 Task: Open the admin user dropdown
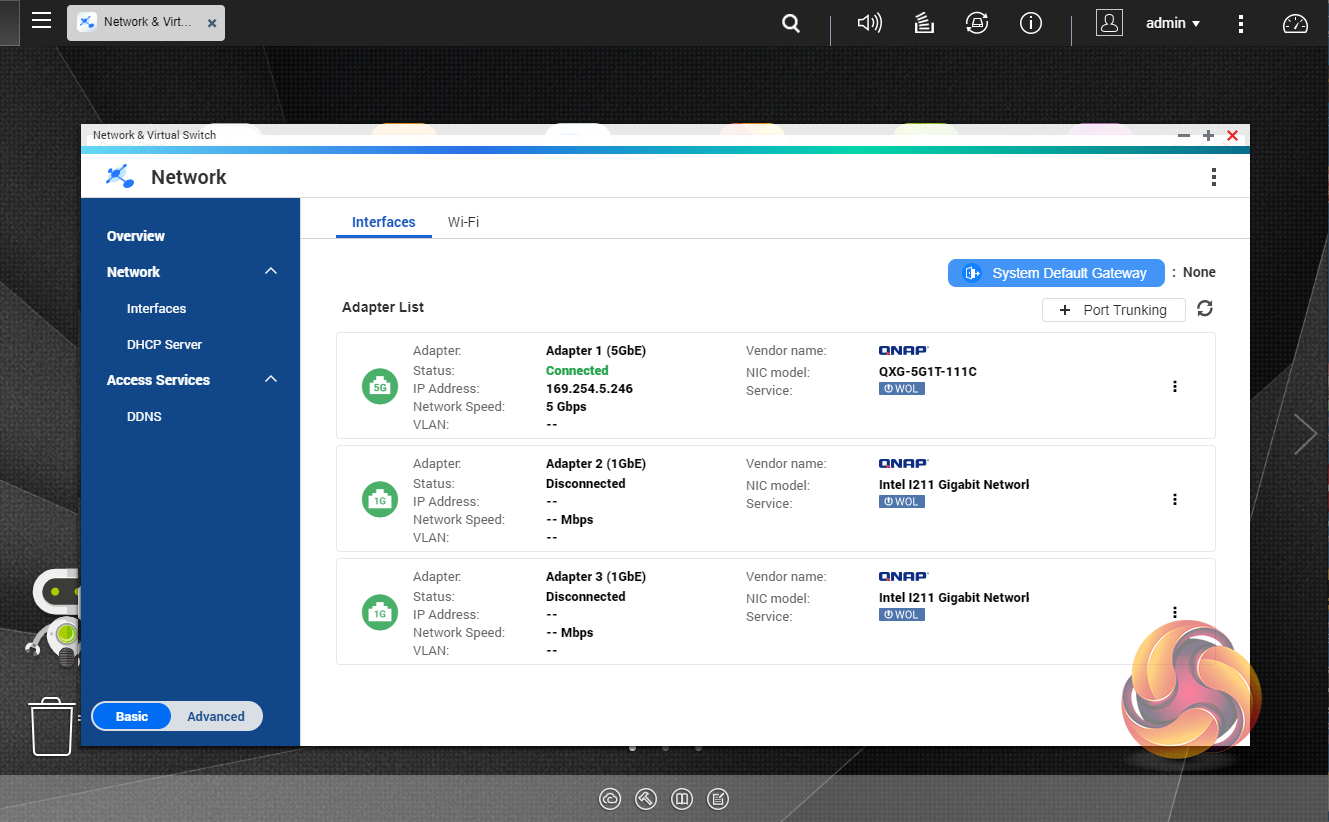[1173, 23]
